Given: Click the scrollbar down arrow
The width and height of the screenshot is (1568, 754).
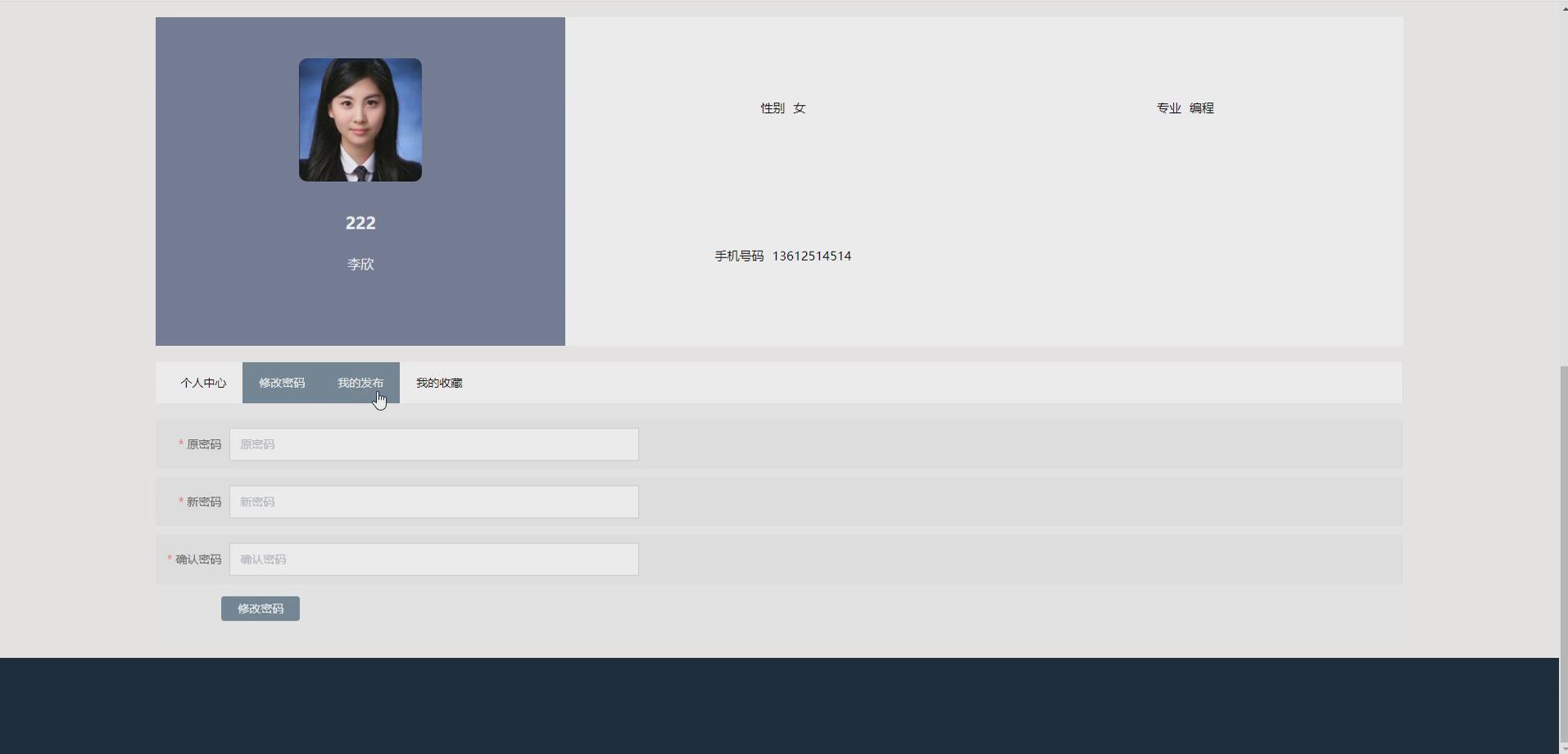Looking at the screenshot, I should [x=1563, y=747].
